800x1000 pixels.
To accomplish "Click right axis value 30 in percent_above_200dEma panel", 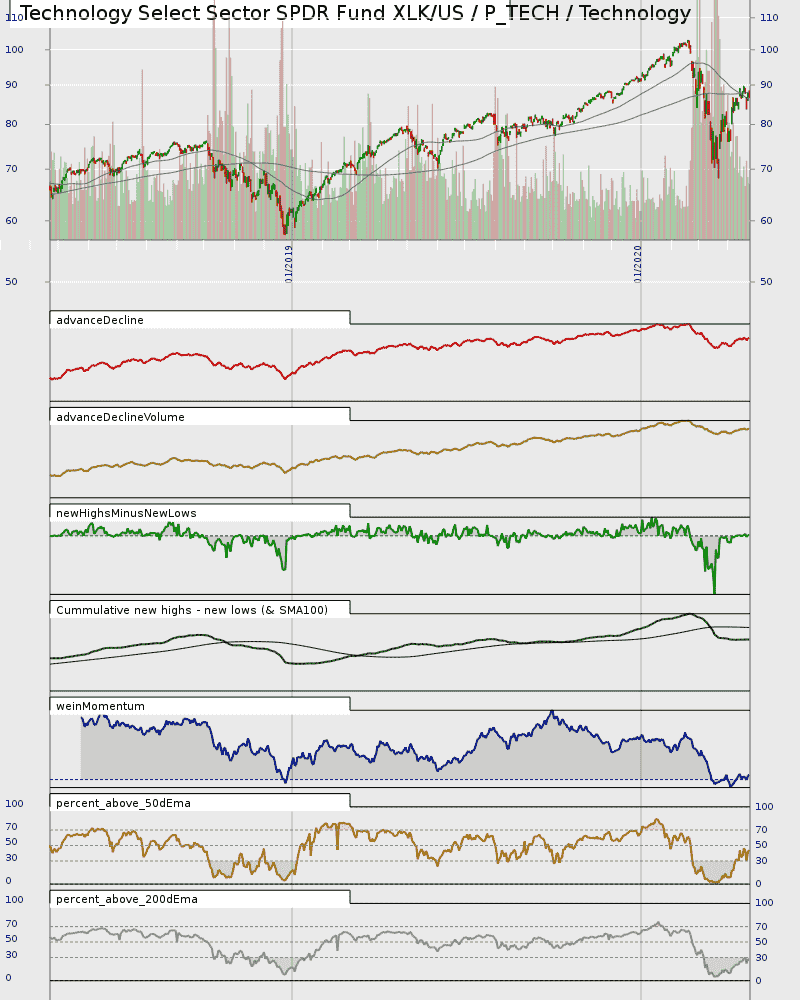I will pos(762,958).
